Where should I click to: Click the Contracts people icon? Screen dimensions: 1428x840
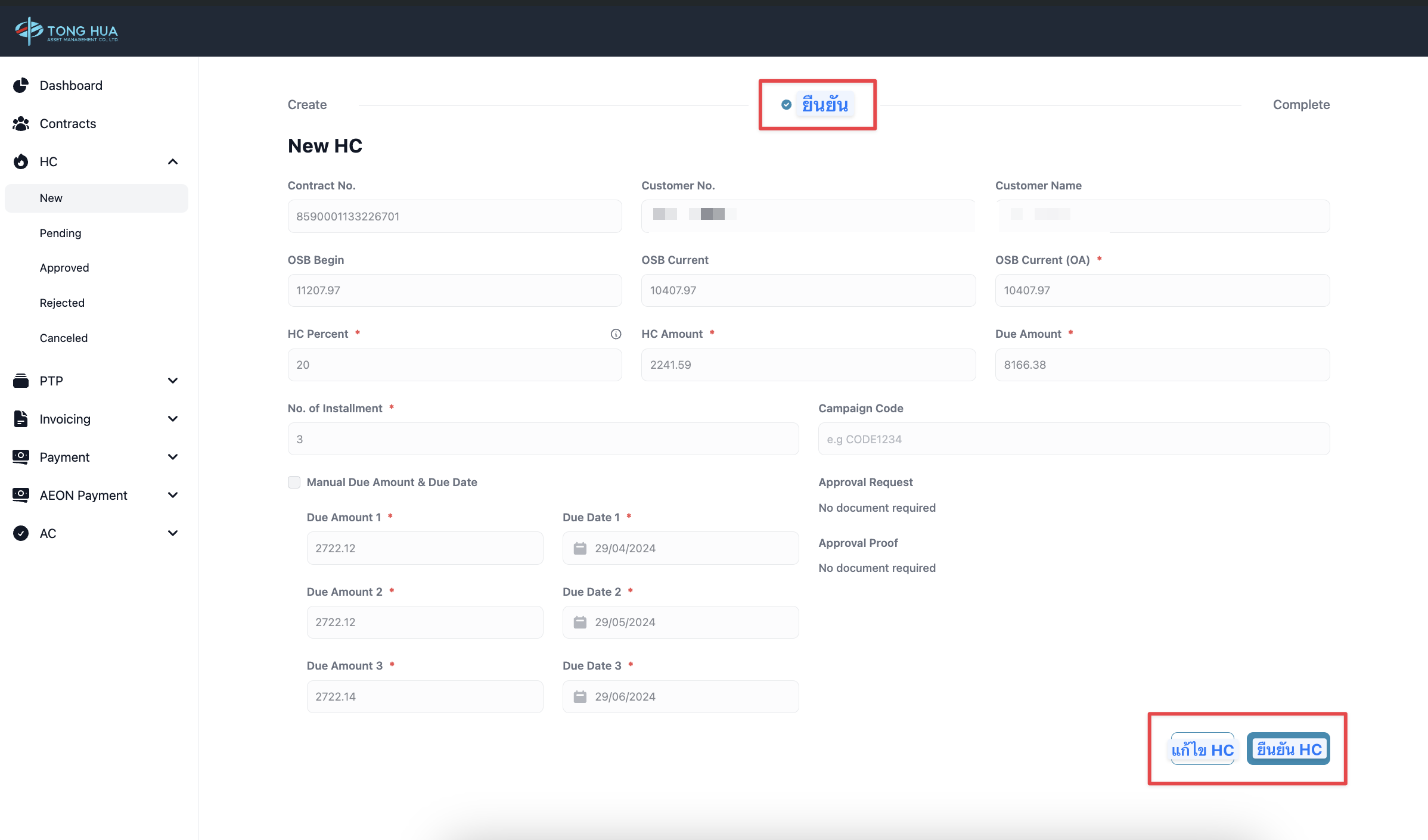pyautogui.click(x=21, y=123)
